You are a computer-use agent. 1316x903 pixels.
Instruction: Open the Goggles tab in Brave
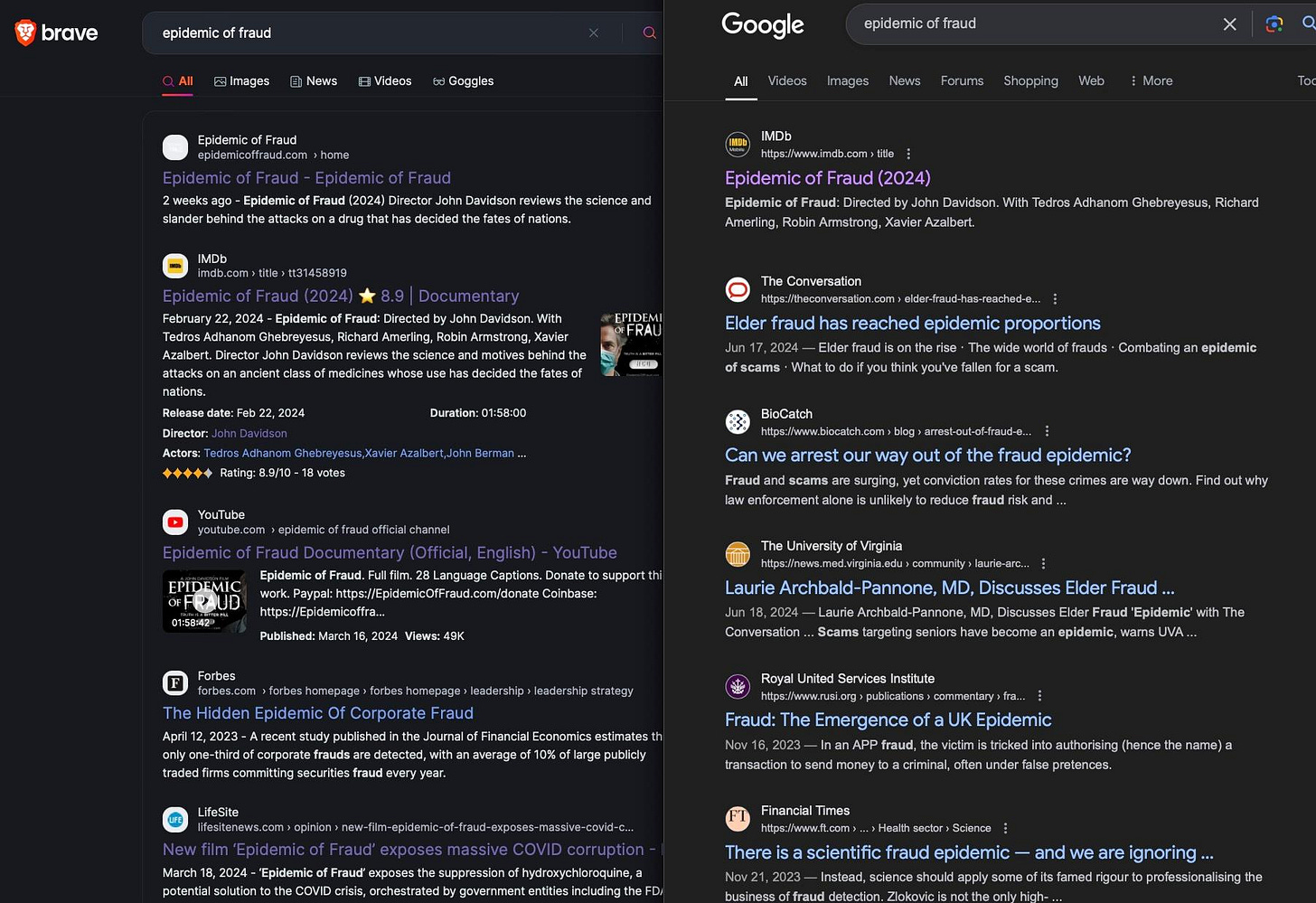coord(463,81)
